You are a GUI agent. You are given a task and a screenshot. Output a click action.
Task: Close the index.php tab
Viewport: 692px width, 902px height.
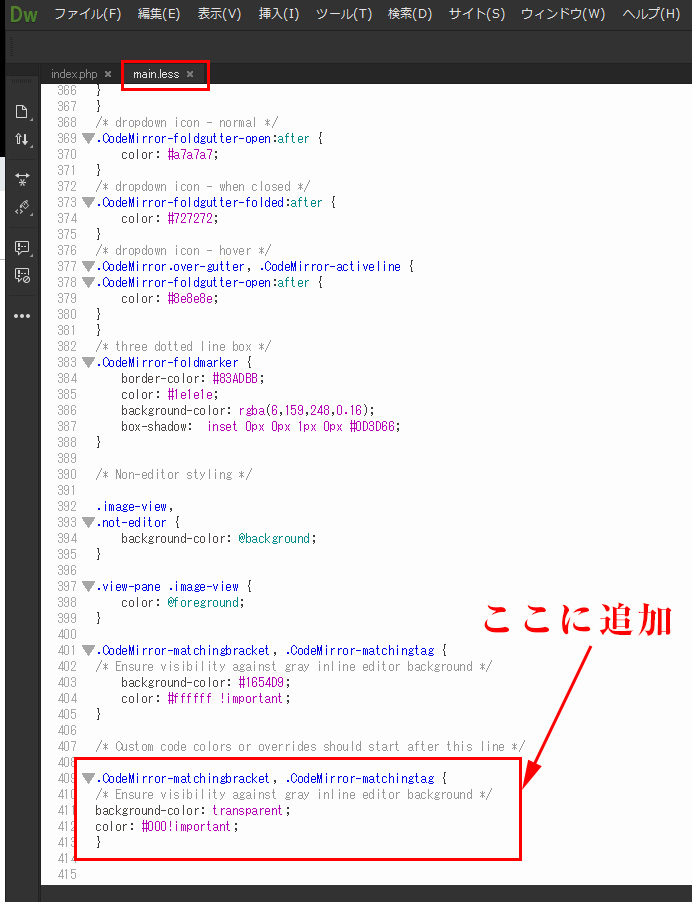click(x=108, y=74)
